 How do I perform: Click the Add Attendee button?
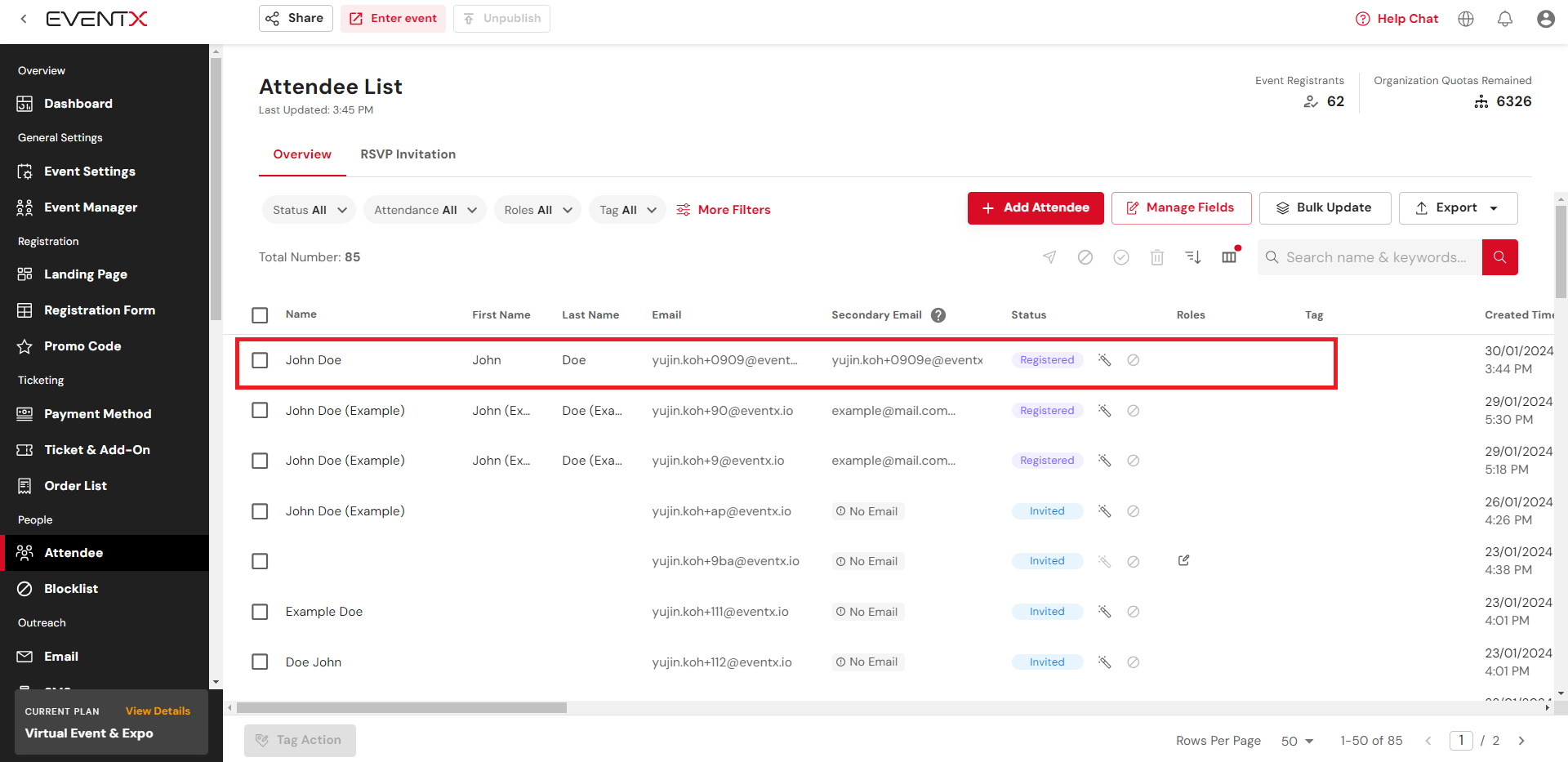pos(1036,208)
